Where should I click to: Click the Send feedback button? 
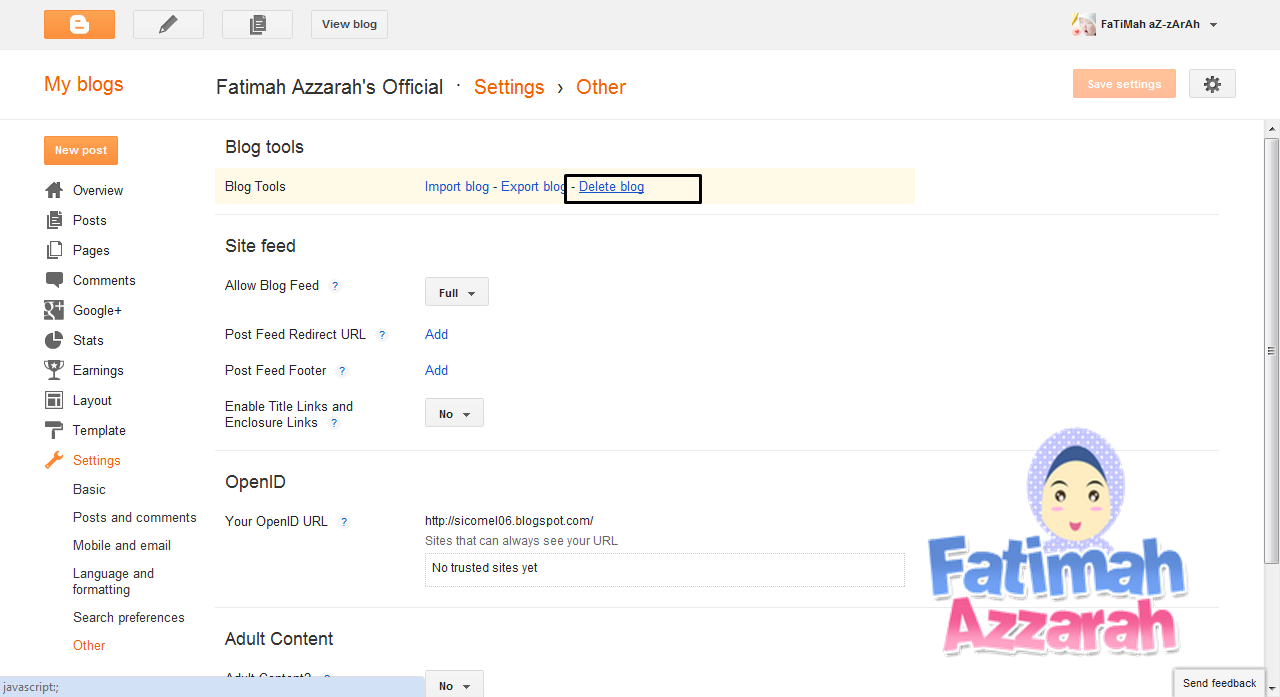point(1219,683)
